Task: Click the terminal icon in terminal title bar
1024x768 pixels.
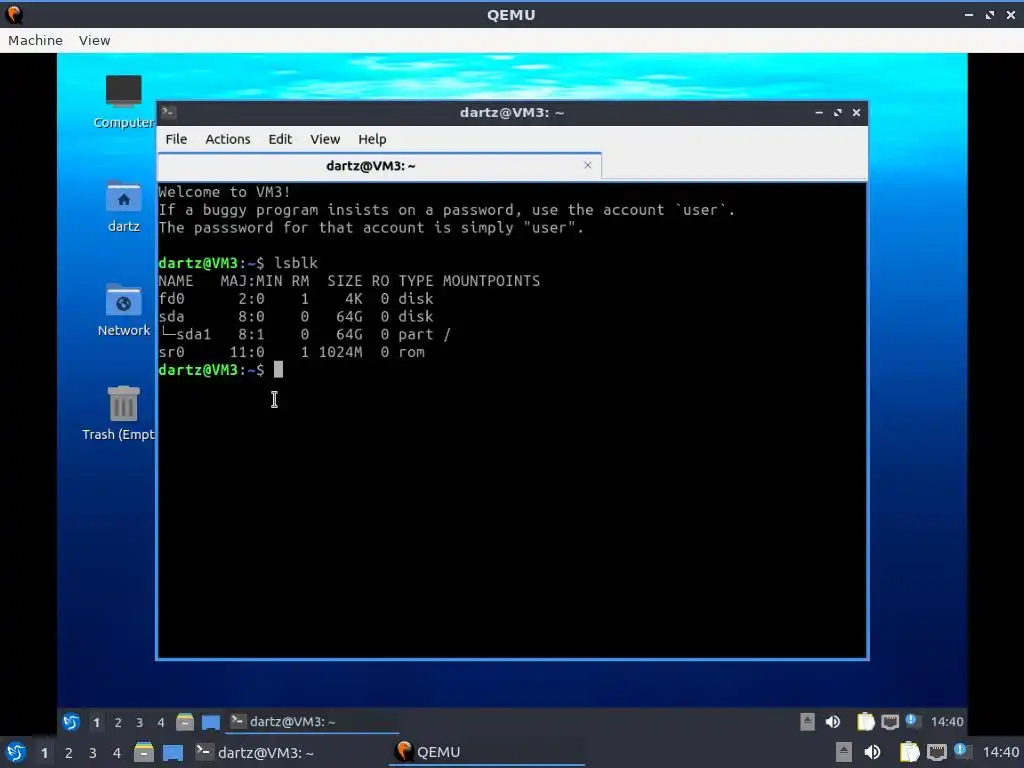Action: tap(168, 112)
